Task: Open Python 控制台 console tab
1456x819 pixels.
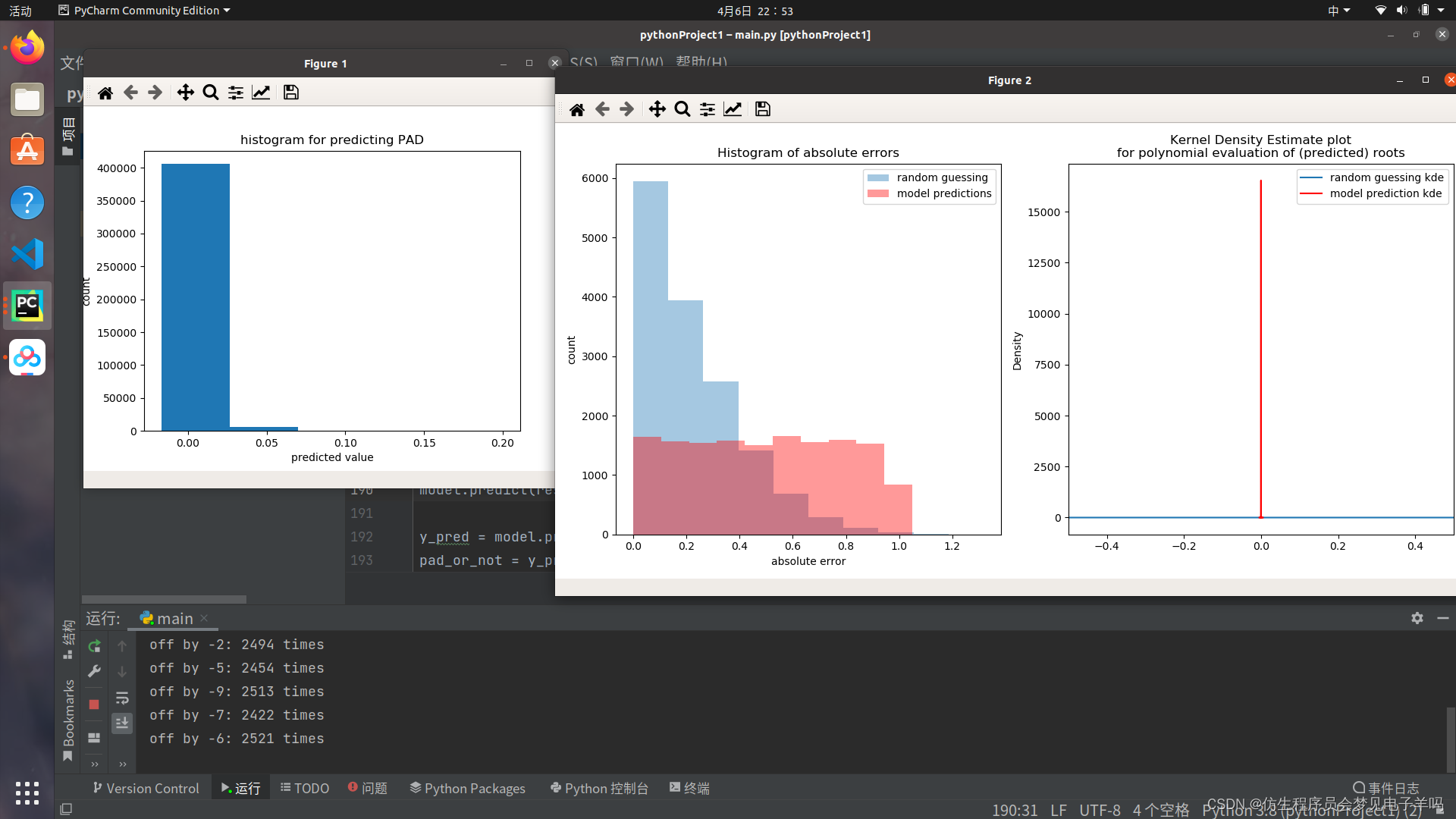Action: tap(599, 789)
